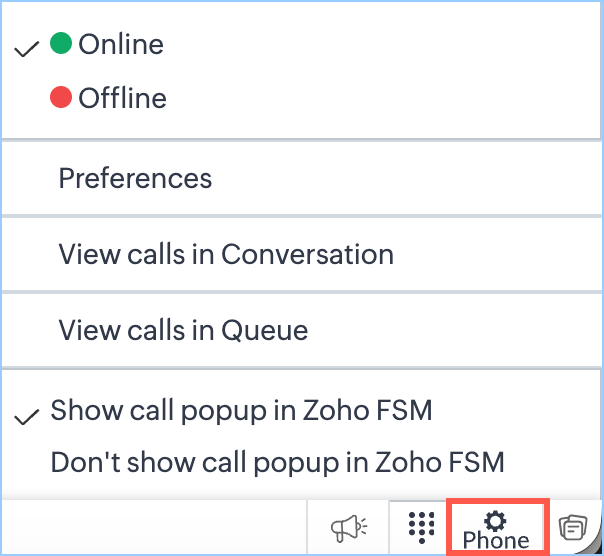Click the gear icon above Phone
Viewport: 604px width, 556px height.
(x=495, y=519)
